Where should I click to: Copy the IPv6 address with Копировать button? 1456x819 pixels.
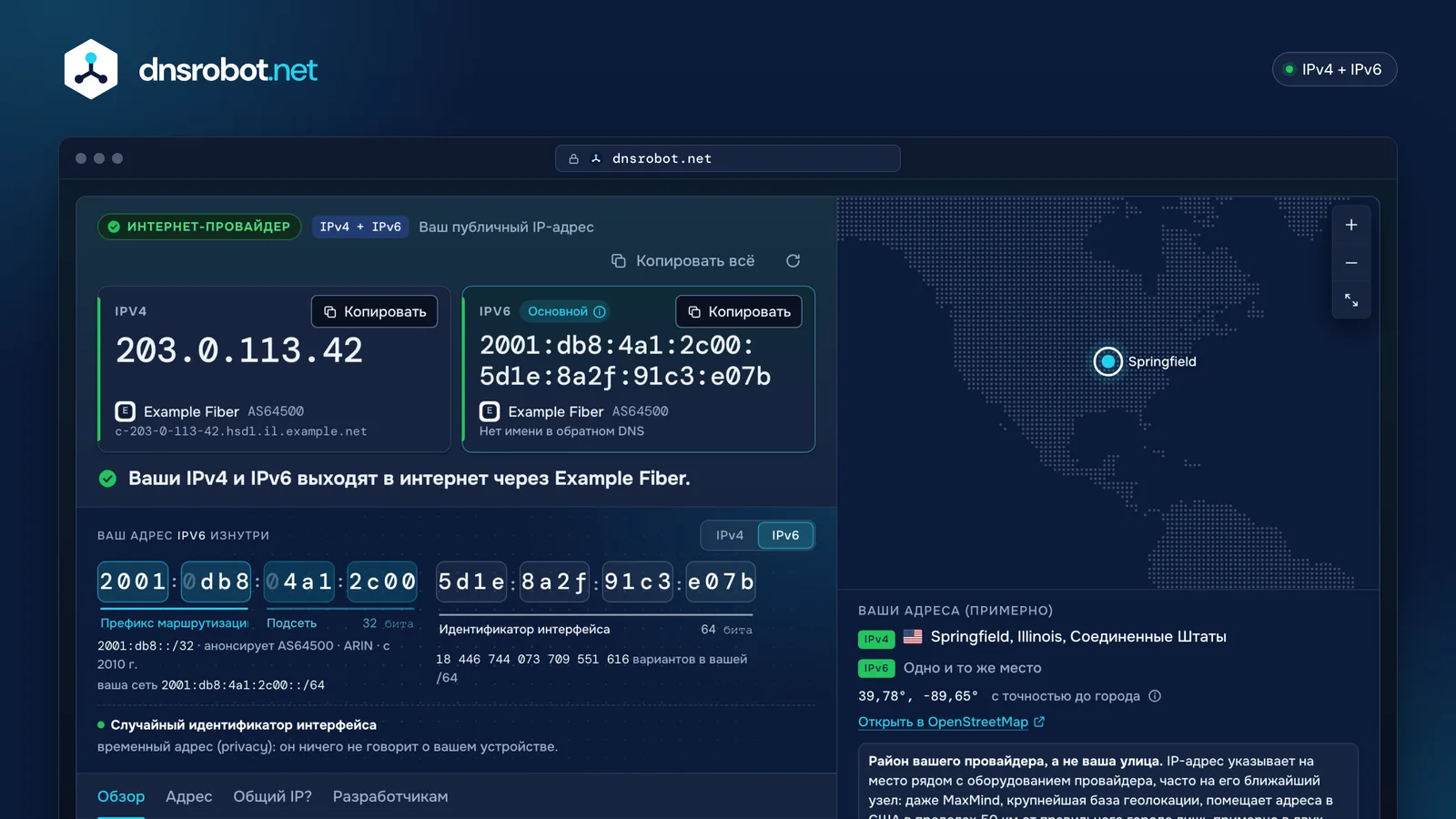click(x=739, y=311)
